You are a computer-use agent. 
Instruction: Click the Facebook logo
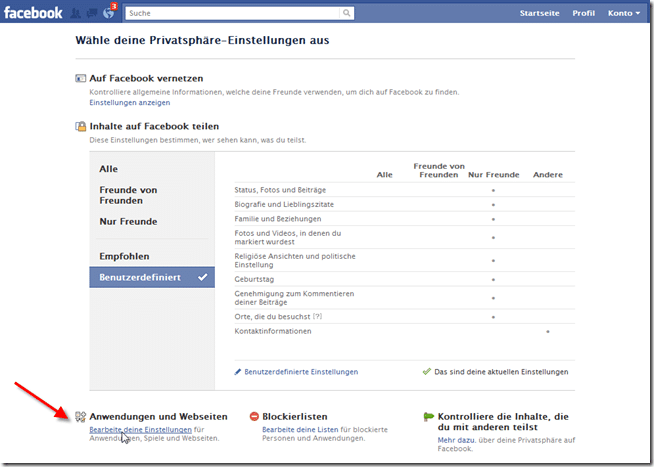click(x=33, y=13)
